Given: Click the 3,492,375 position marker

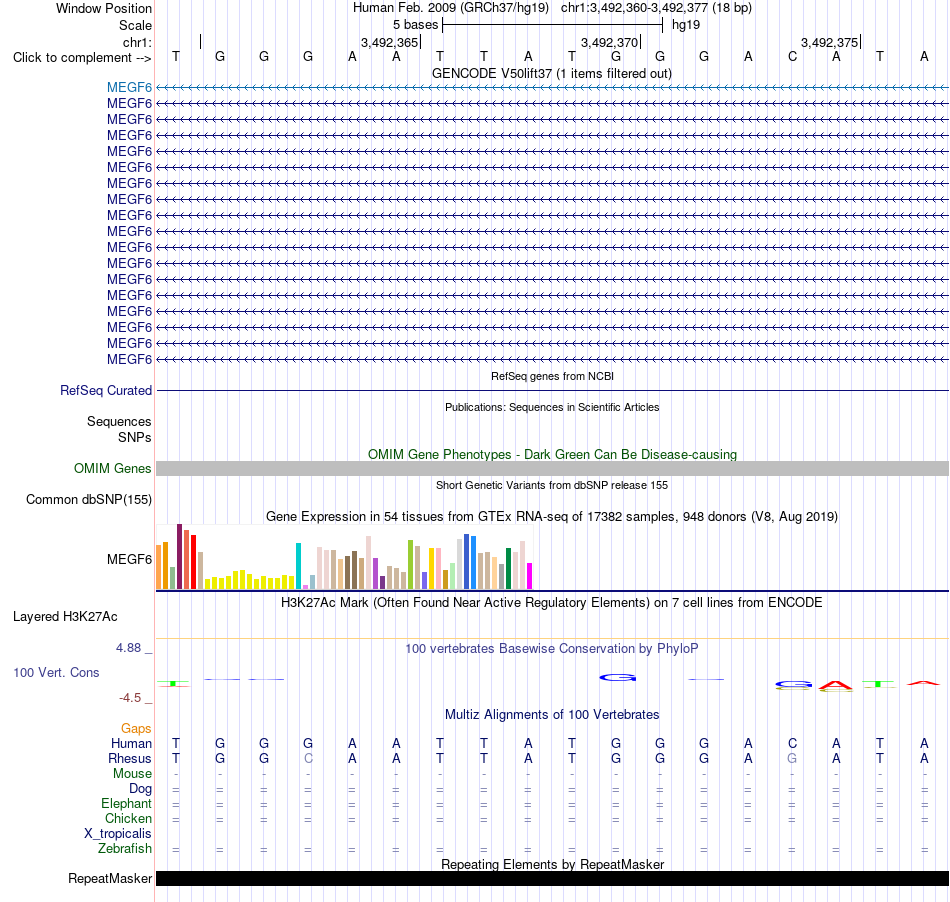Looking at the screenshot, I should (830, 42).
